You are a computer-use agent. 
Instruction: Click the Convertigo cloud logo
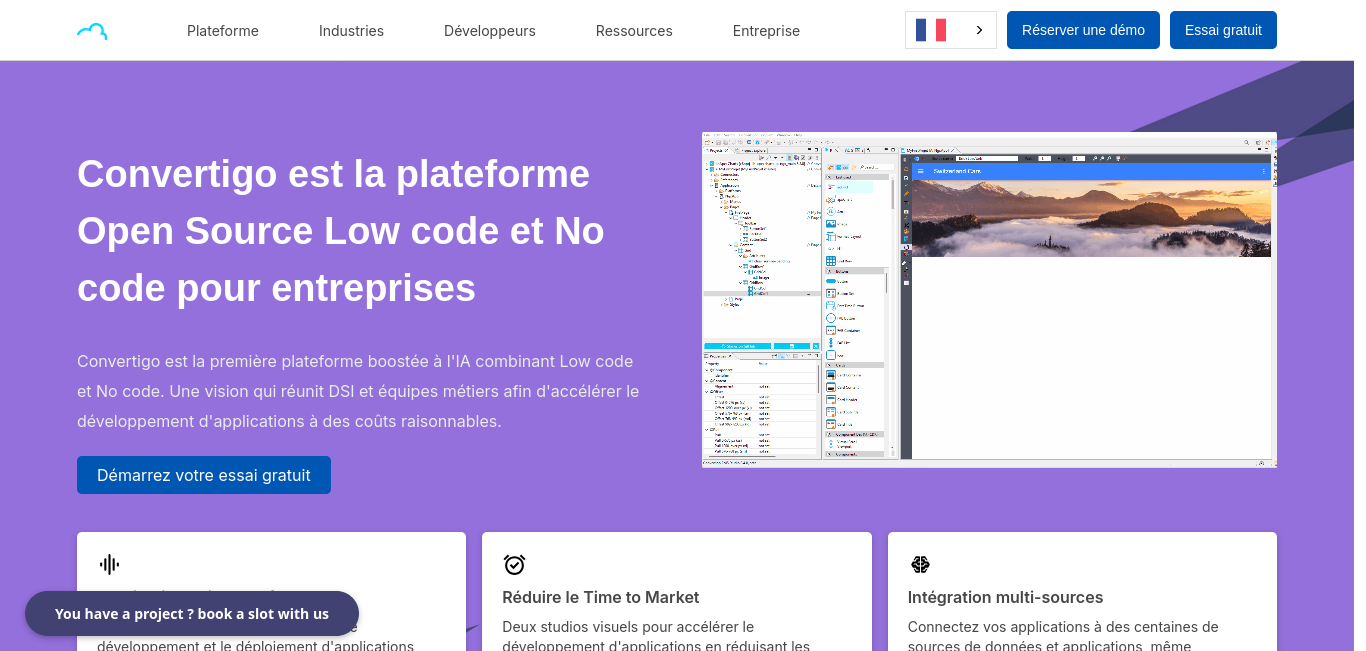tap(92, 31)
